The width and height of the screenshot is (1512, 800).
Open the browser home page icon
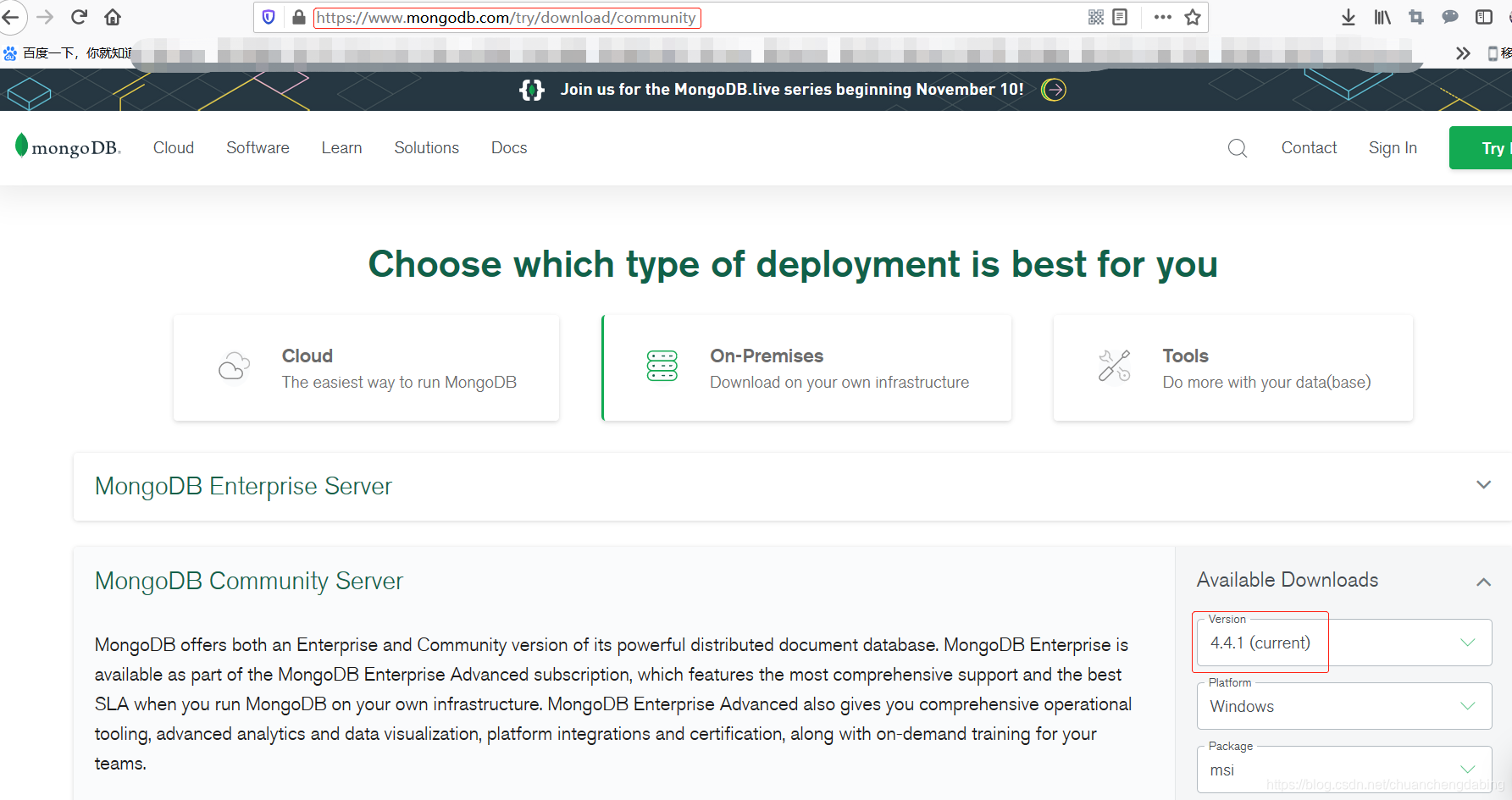(113, 17)
